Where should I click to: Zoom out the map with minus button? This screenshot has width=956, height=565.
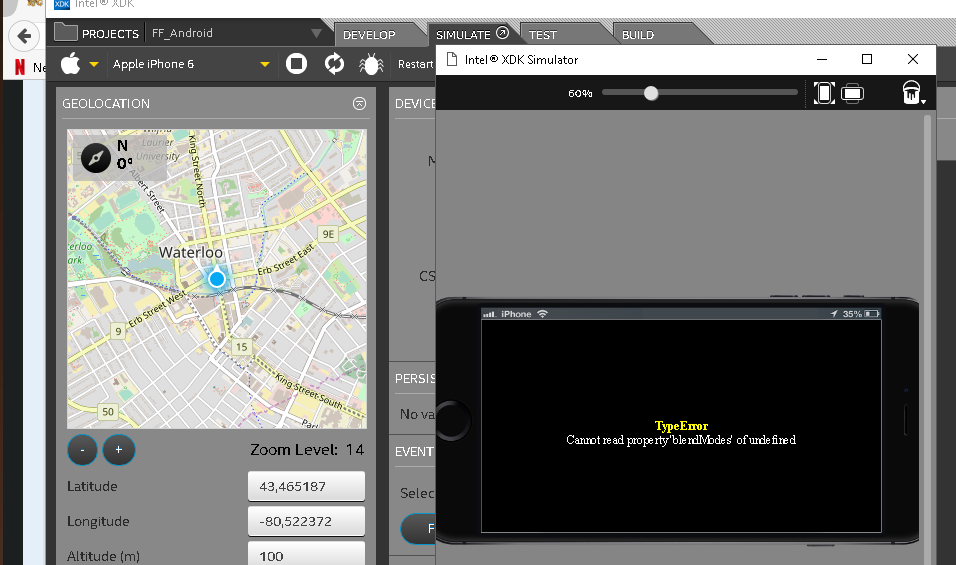pyautogui.click(x=82, y=450)
